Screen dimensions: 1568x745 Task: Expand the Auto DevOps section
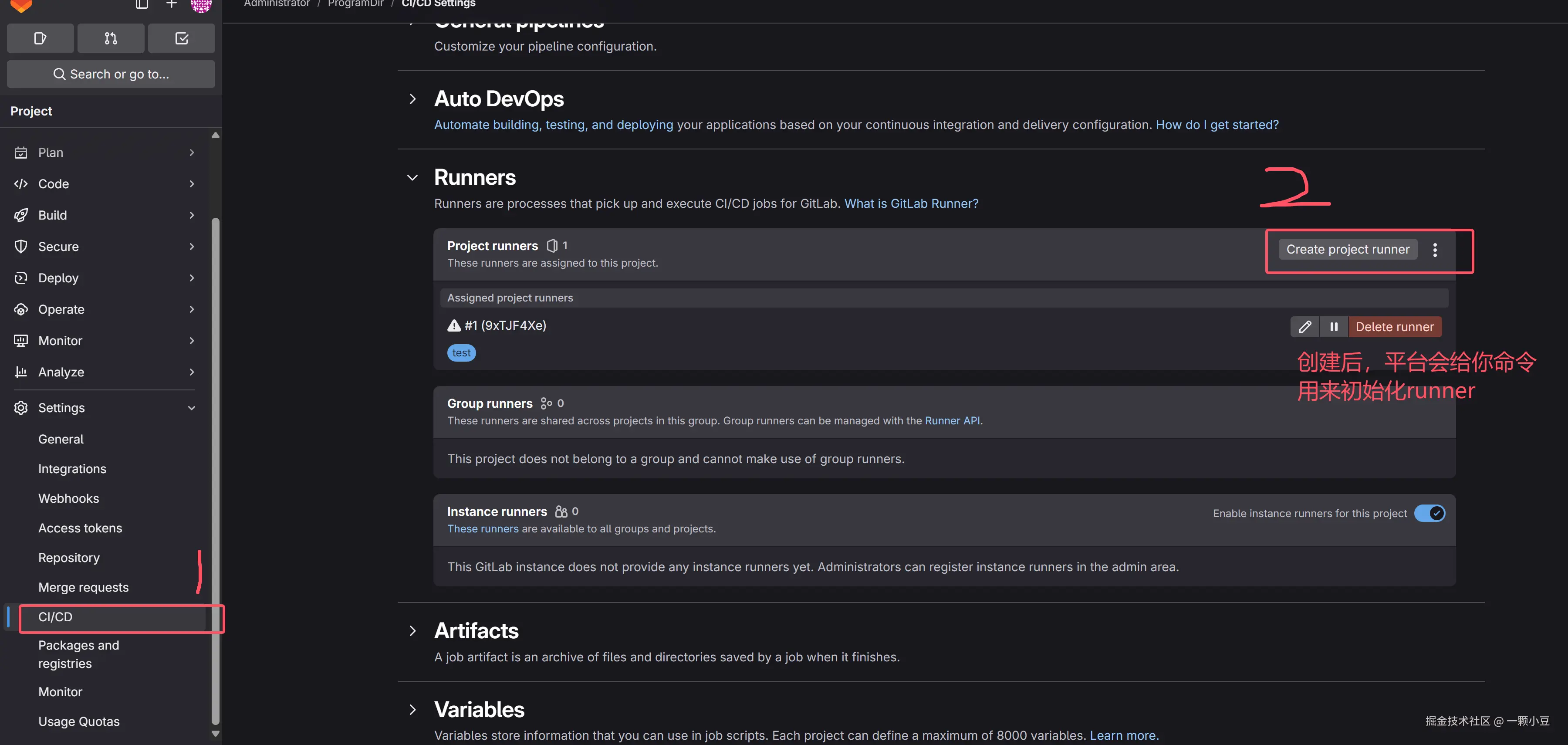pos(412,99)
